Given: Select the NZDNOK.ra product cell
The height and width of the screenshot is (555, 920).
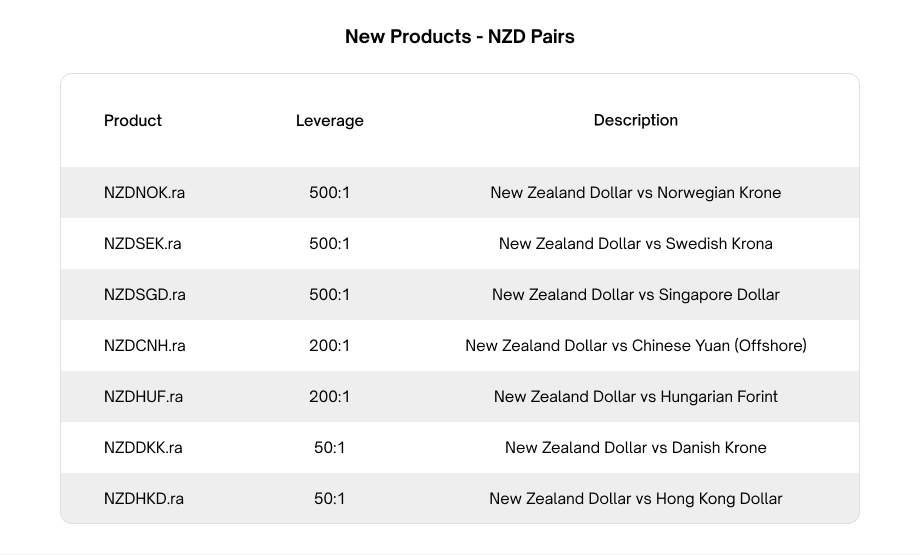Looking at the screenshot, I should point(144,193).
